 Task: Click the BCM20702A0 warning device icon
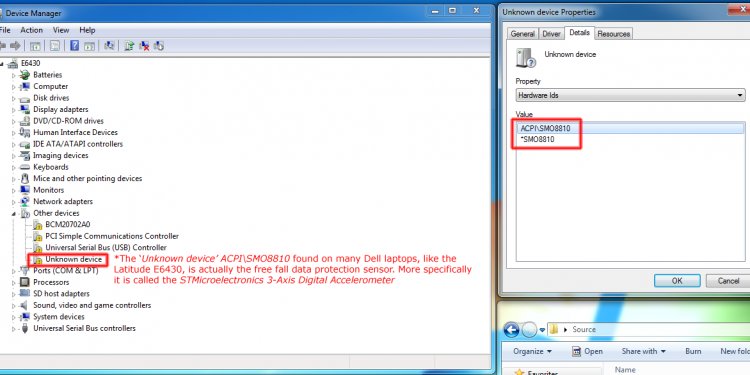click(x=37, y=225)
